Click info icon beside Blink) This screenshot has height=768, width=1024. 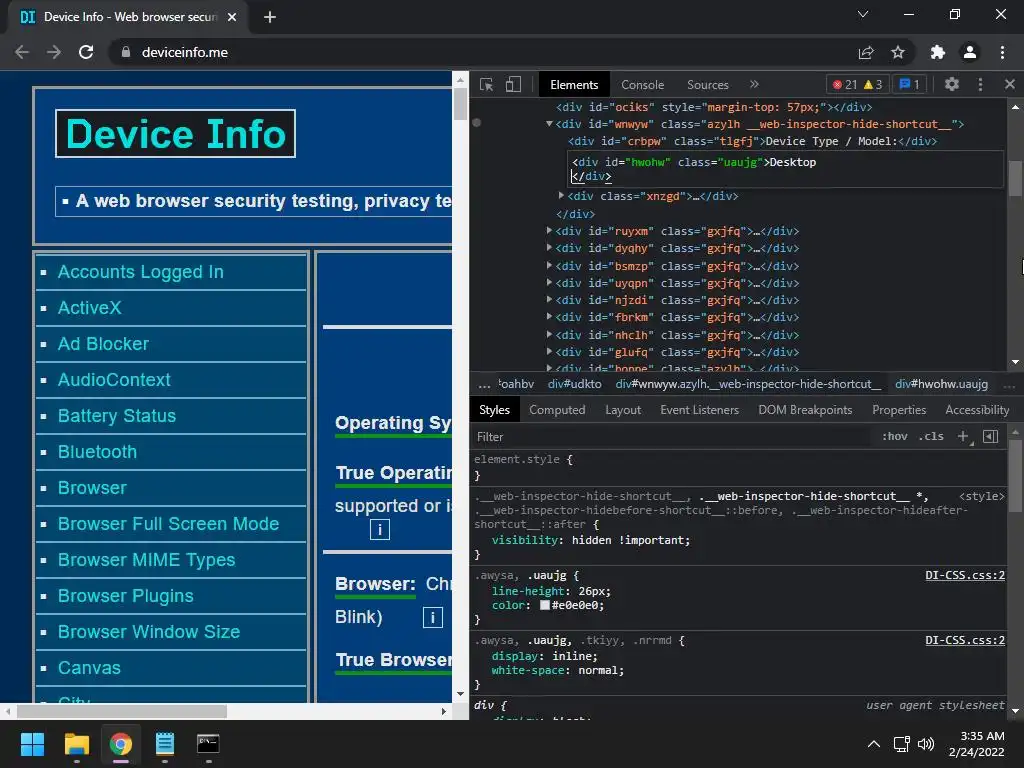pyautogui.click(x=432, y=617)
